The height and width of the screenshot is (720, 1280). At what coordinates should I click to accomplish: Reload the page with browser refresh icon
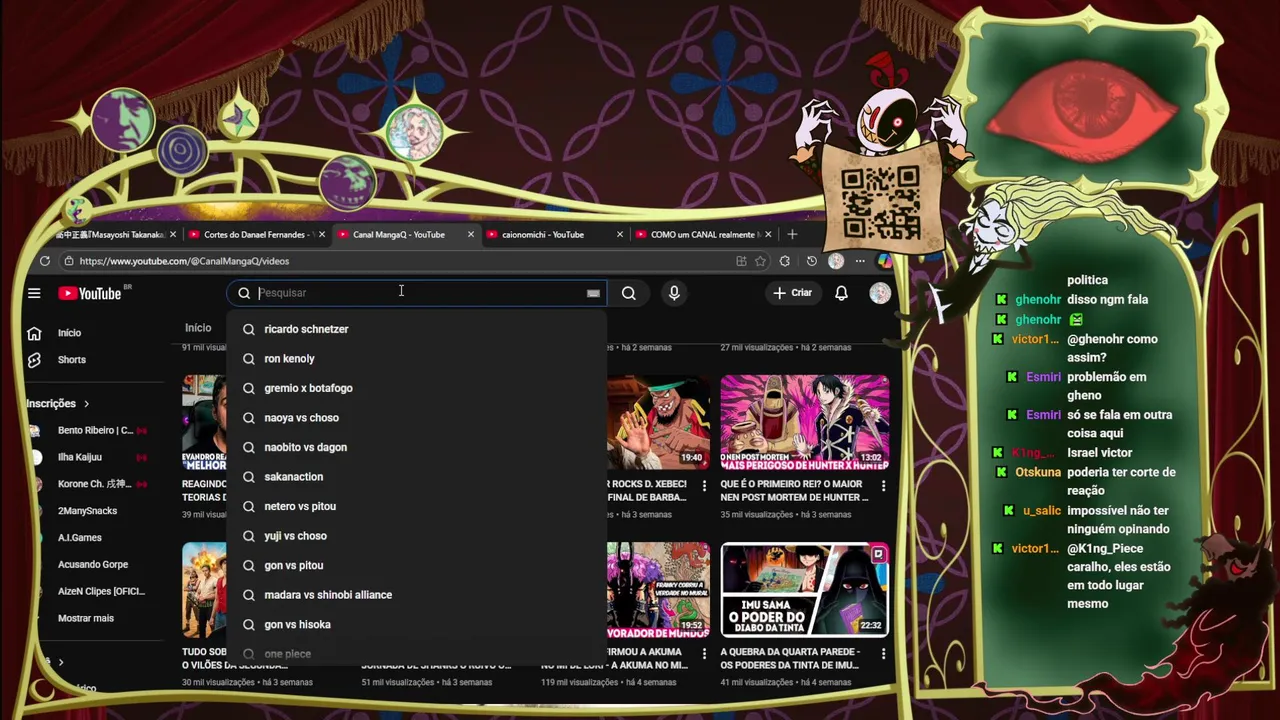(x=44, y=261)
